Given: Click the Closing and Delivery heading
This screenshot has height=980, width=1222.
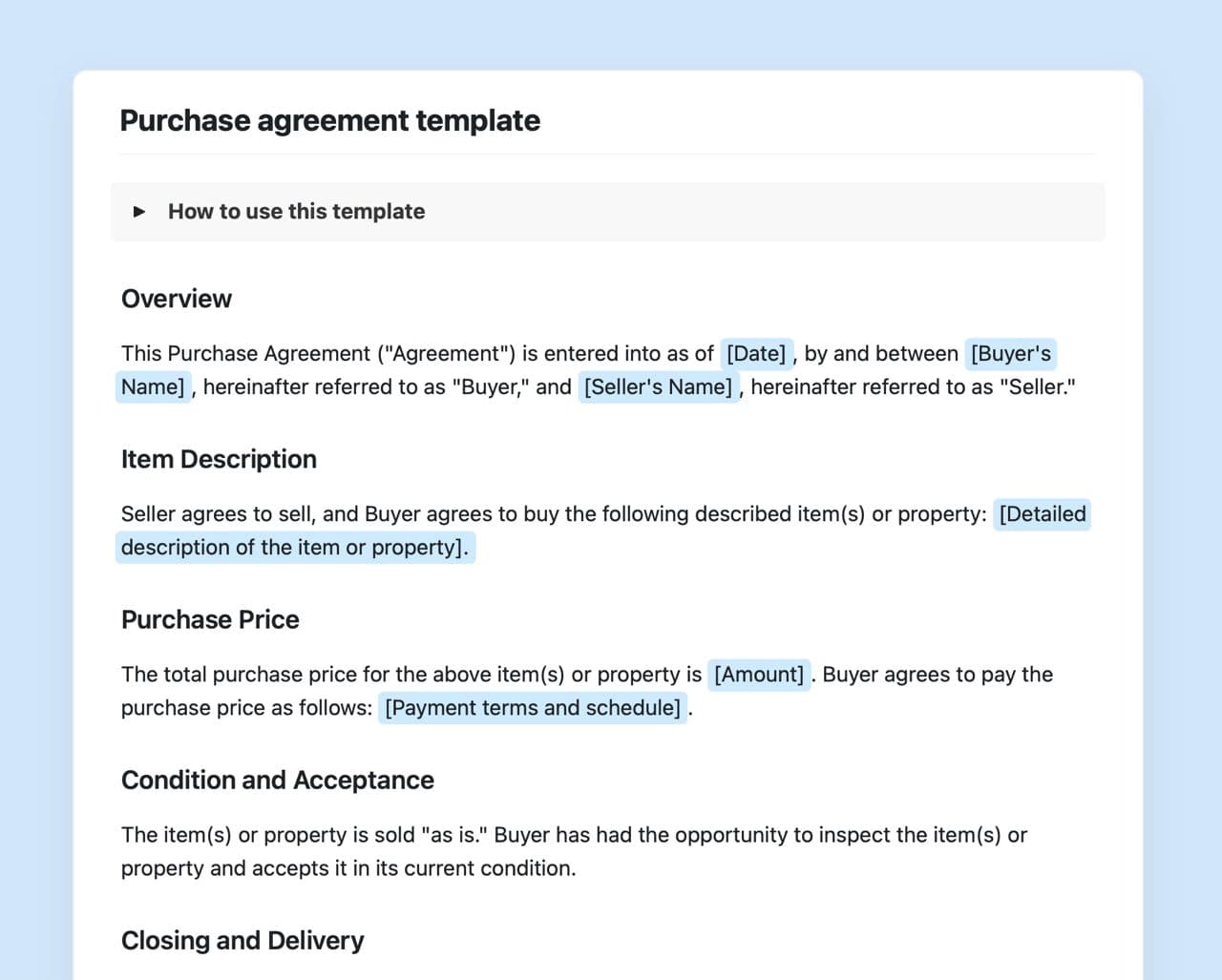Looking at the screenshot, I should (x=242, y=940).
